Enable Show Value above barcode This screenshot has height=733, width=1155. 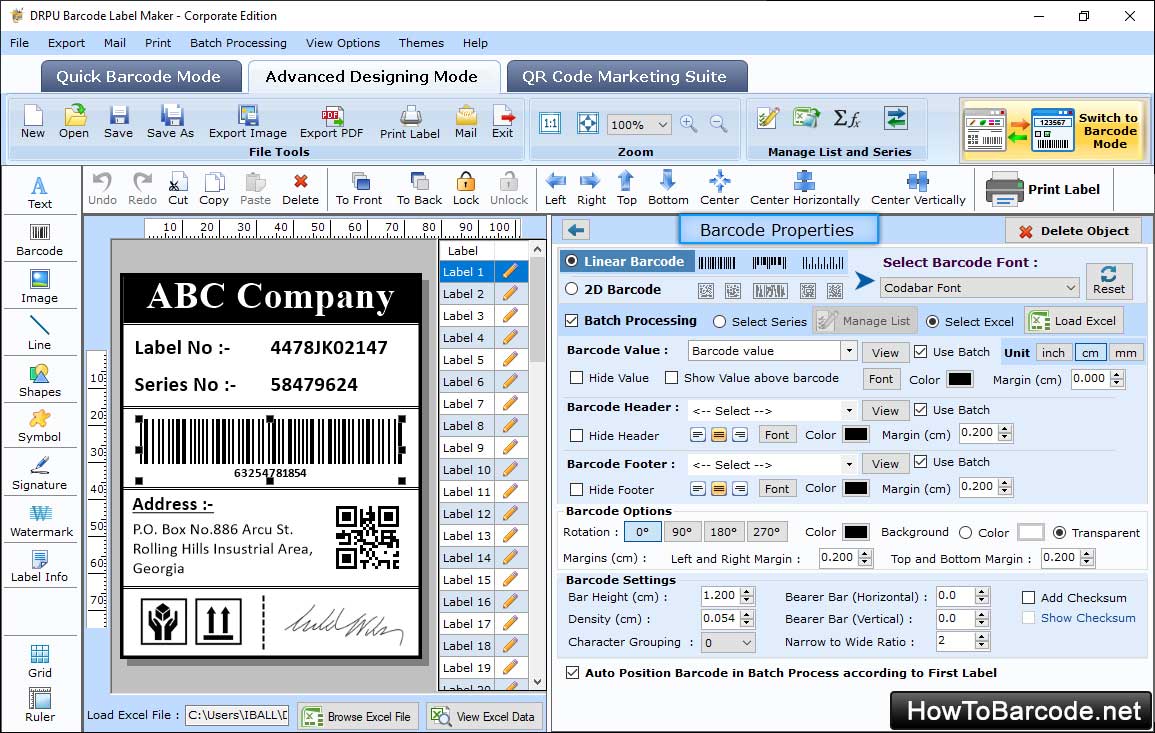pyautogui.click(x=671, y=377)
